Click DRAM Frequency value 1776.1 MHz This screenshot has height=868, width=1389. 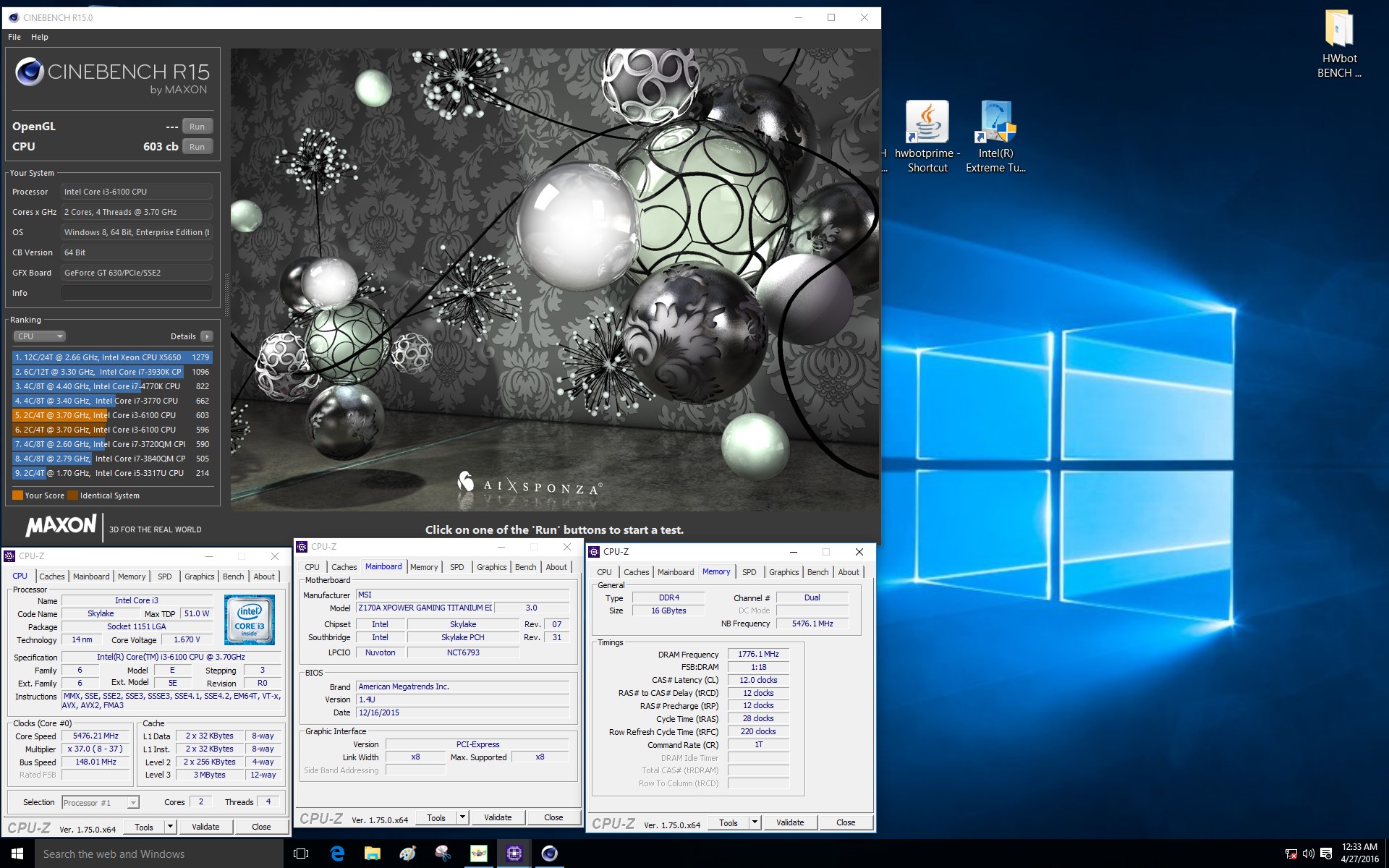click(758, 654)
